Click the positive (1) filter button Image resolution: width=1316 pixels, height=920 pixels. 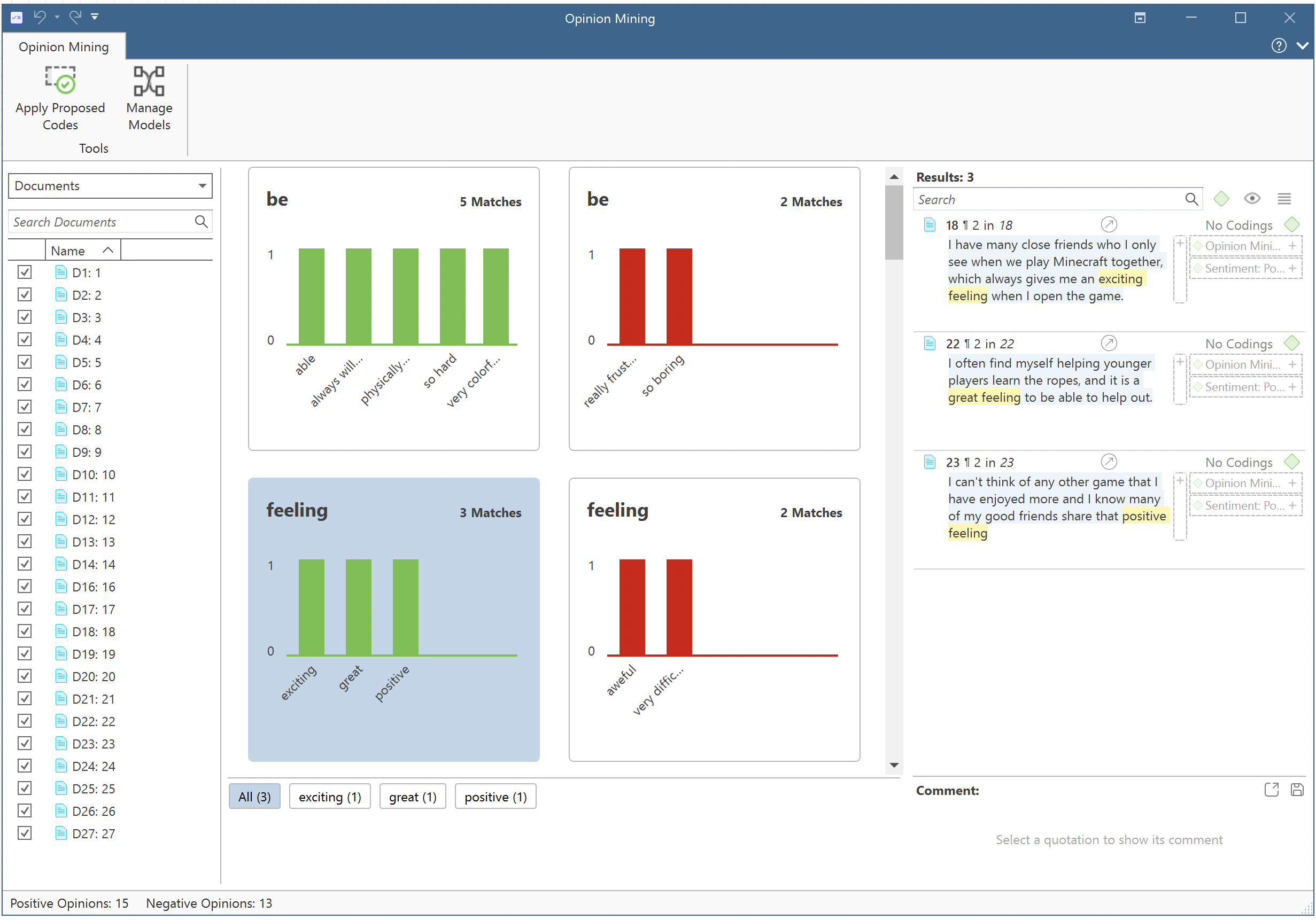coord(495,797)
